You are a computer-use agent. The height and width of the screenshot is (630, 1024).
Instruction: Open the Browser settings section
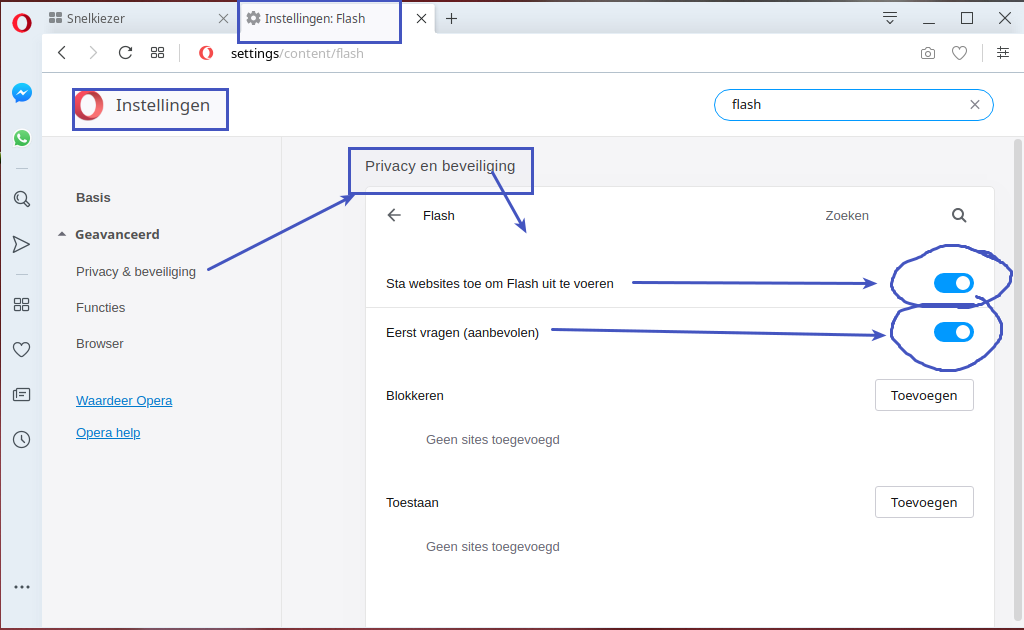100,343
